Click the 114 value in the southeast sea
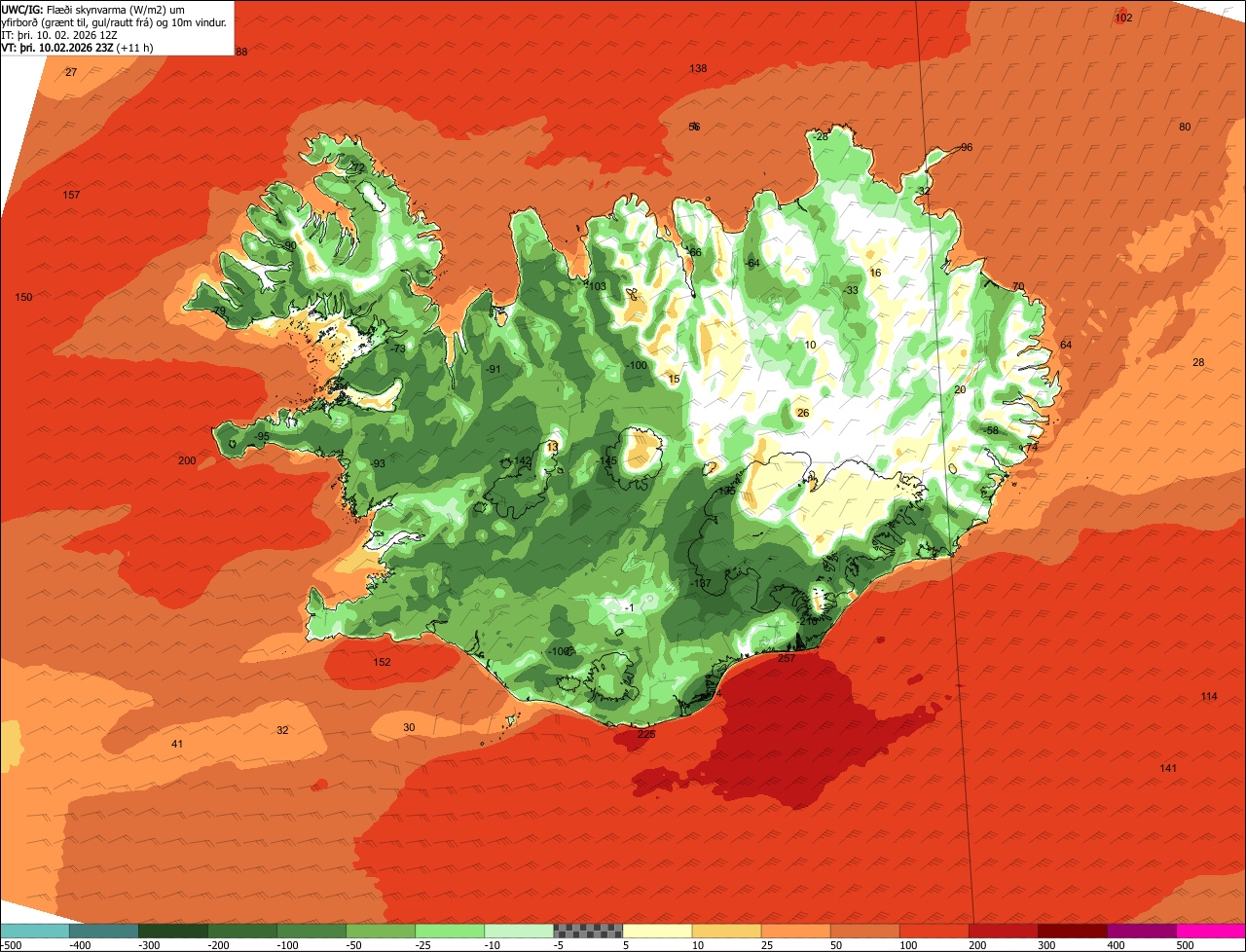Screen dimensions: 1246x952 point(1209,696)
